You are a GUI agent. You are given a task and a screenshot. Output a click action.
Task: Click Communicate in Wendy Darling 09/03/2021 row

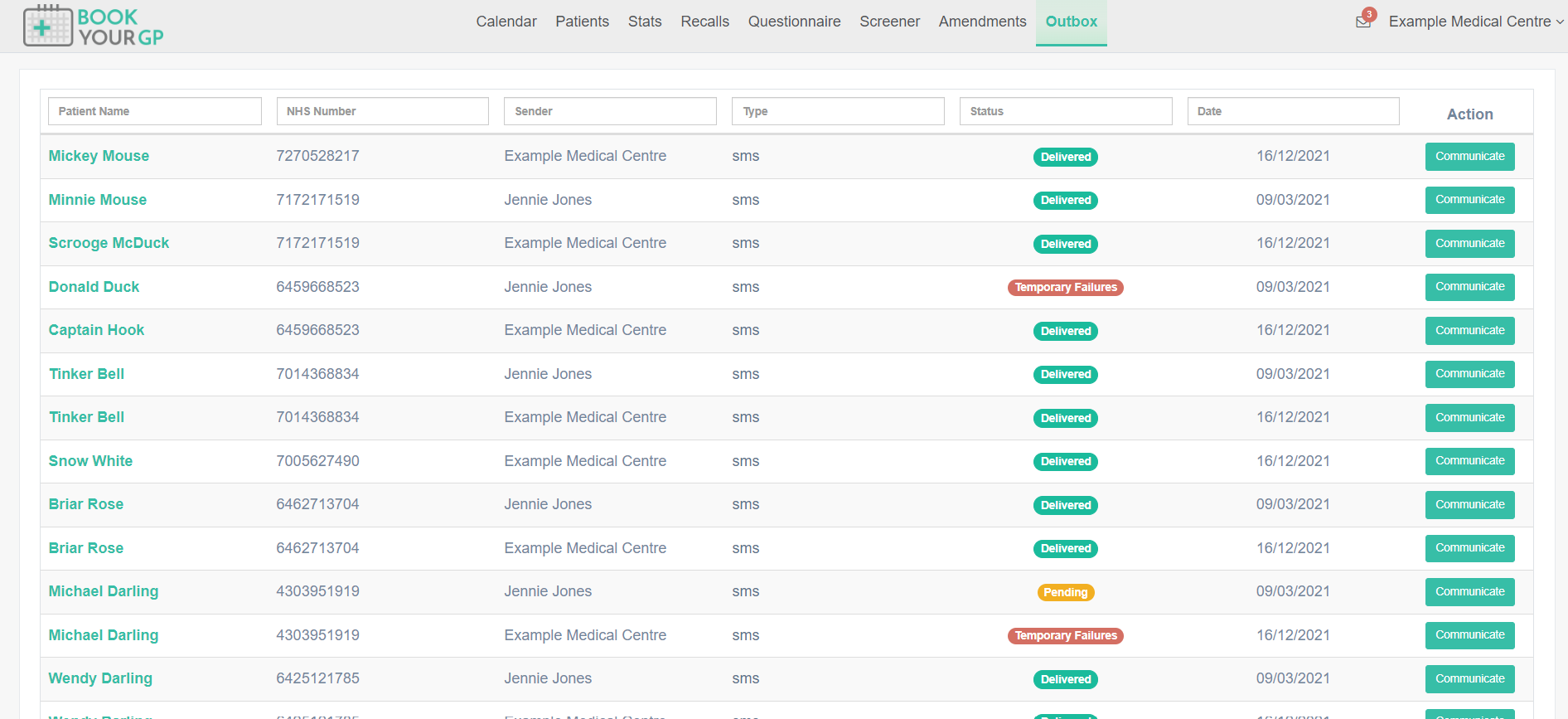point(1469,679)
